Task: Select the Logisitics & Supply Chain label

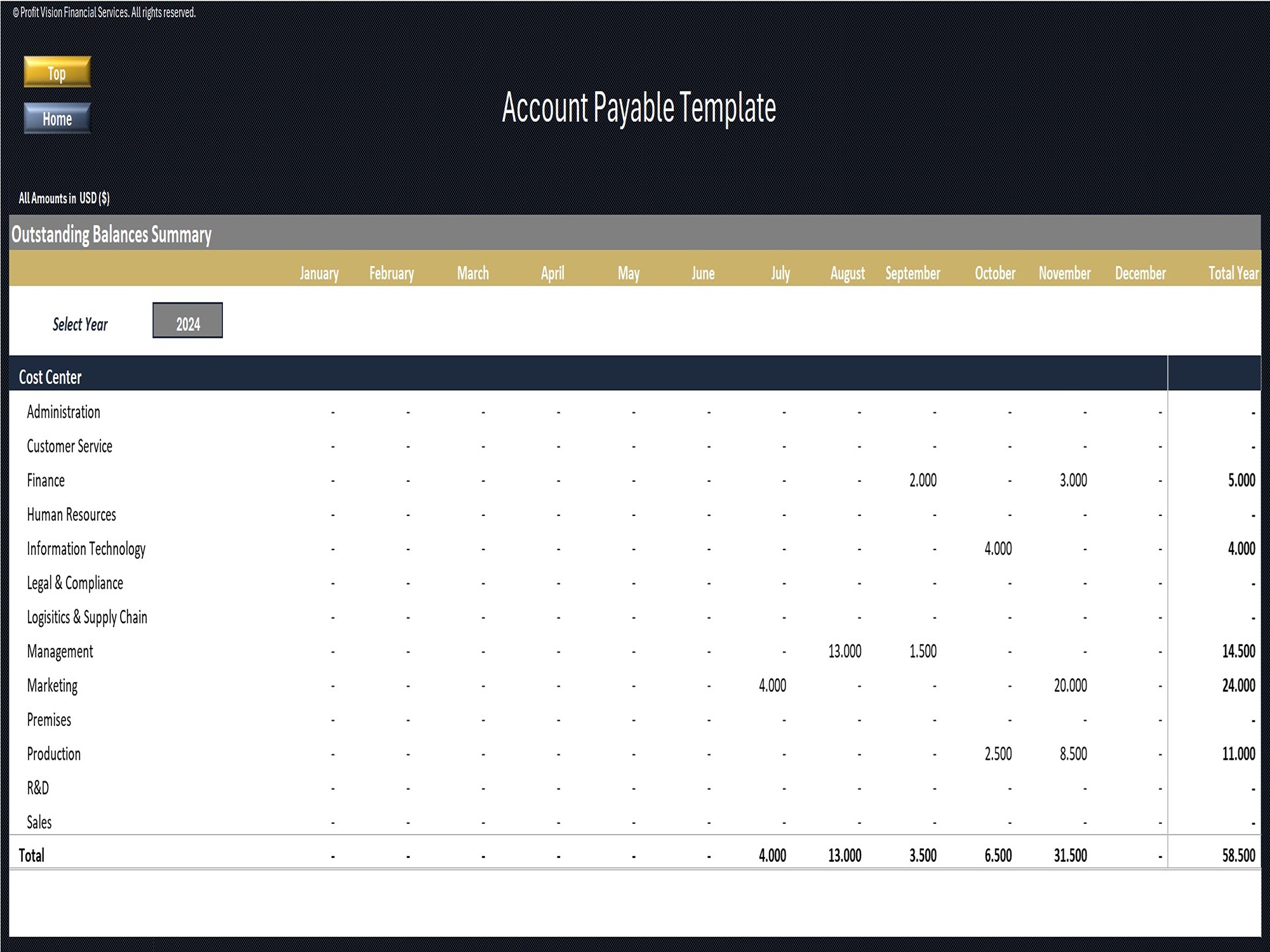Action: coord(87,618)
